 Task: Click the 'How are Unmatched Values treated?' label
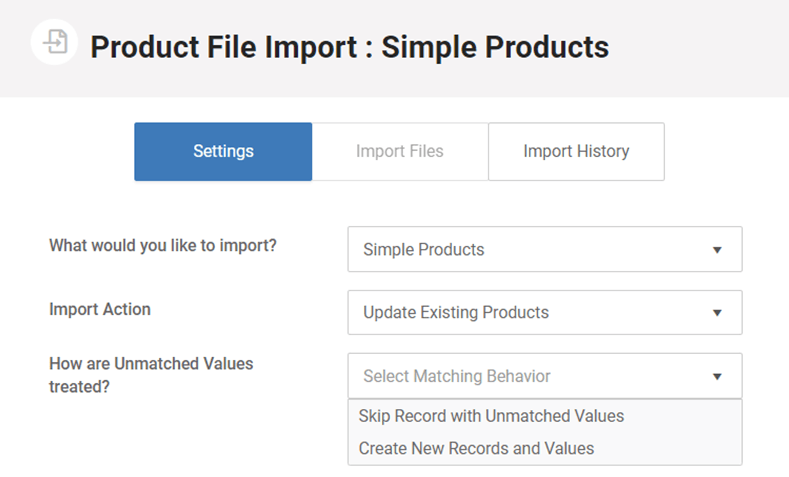pyautogui.click(x=151, y=375)
